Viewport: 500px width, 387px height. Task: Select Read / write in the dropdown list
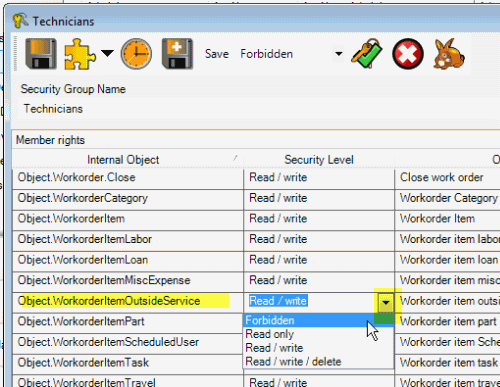click(x=318, y=348)
